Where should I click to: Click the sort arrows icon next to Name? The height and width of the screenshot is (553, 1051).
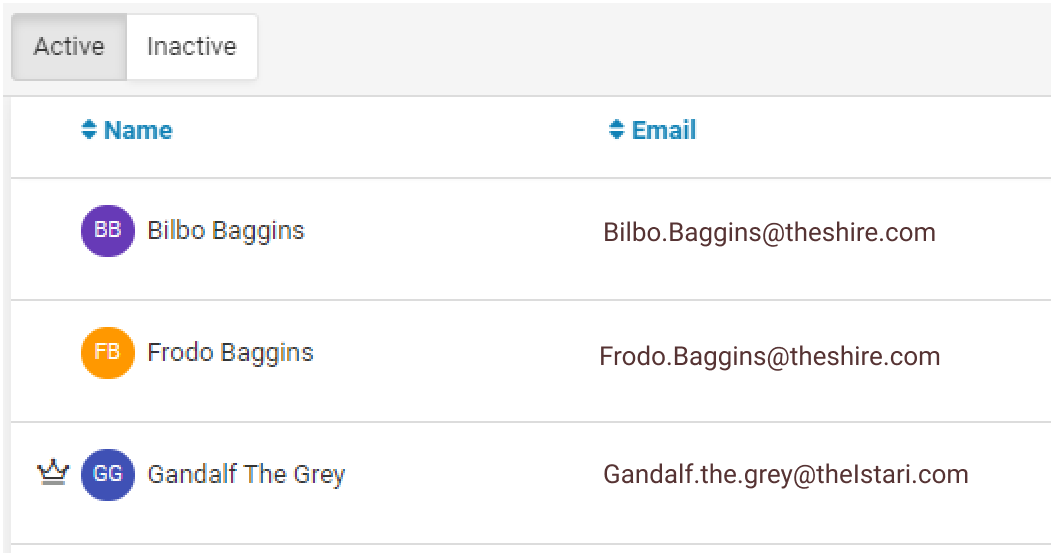pyautogui.click(x=89, y=129)
